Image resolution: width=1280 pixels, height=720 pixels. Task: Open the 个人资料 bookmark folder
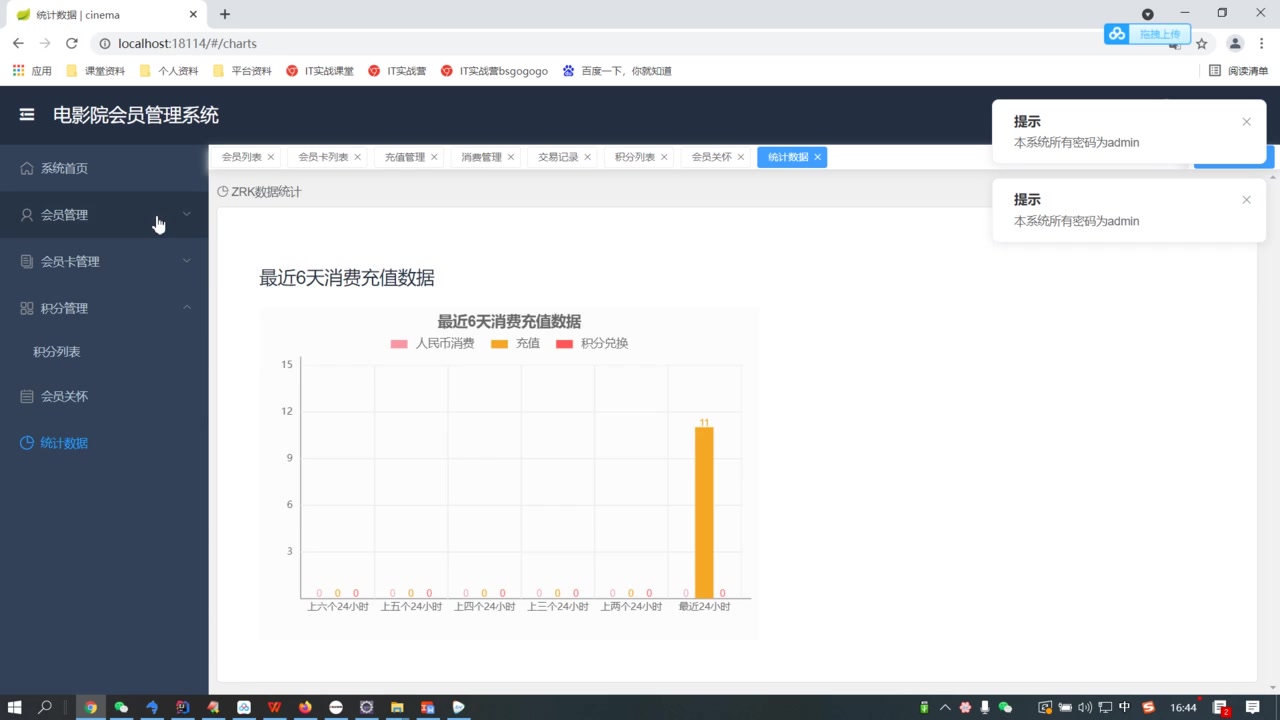[x=168, y=71]
